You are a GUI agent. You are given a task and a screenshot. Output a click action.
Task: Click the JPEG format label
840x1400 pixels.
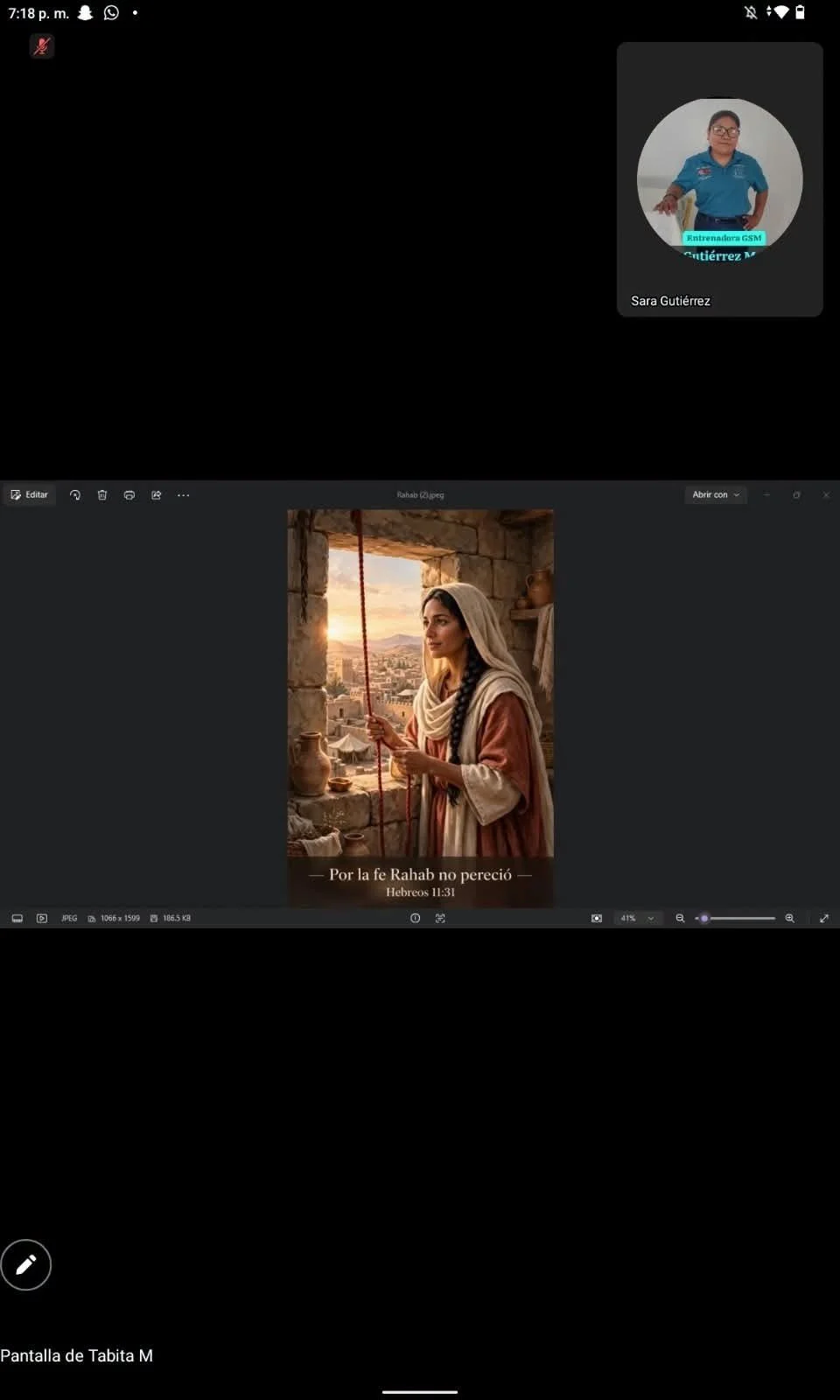[x=69, y=919]
